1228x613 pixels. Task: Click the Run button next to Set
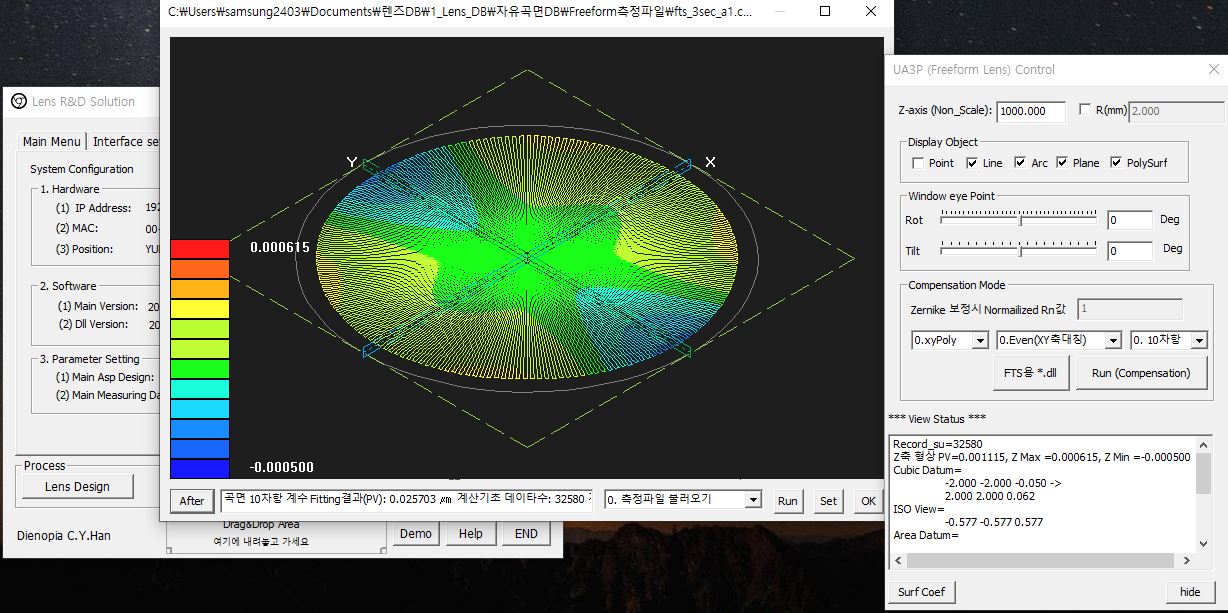coord(788,501)
